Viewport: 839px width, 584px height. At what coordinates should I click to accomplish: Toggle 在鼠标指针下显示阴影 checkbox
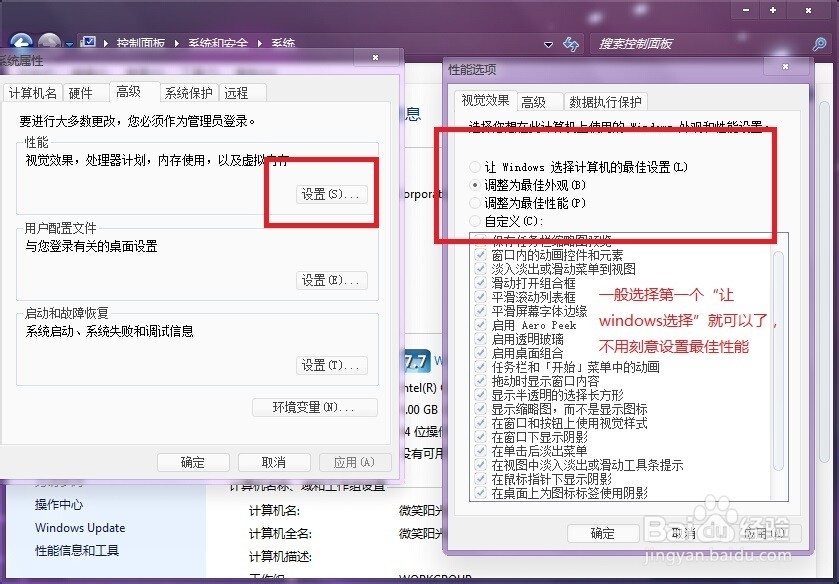tap(480, 479)
